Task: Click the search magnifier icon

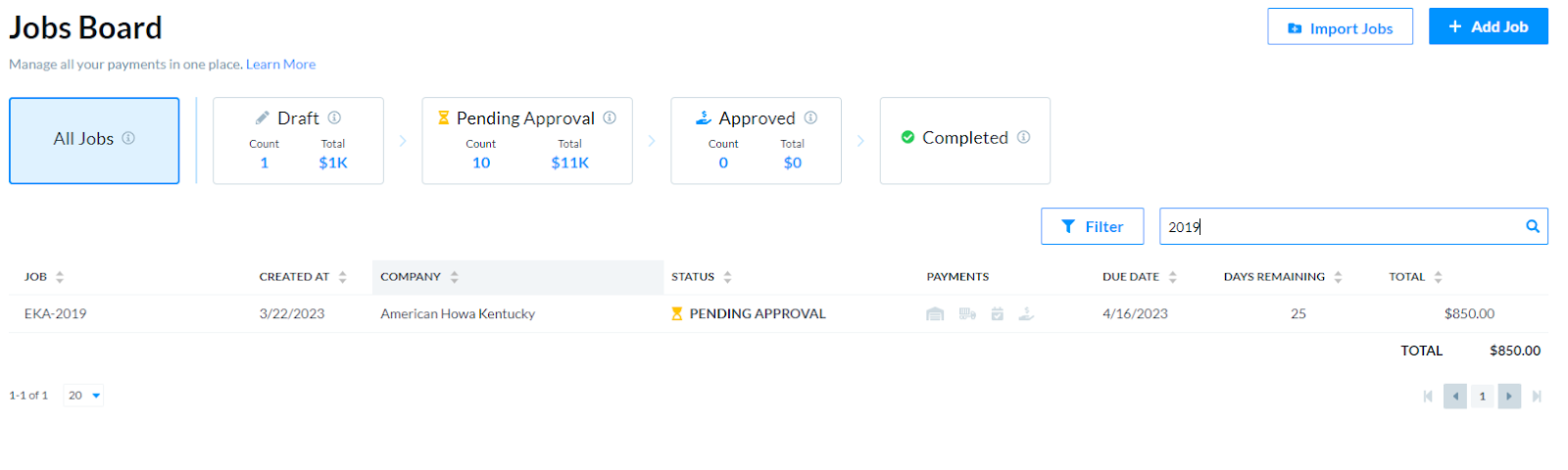Action: [1533, 226]
